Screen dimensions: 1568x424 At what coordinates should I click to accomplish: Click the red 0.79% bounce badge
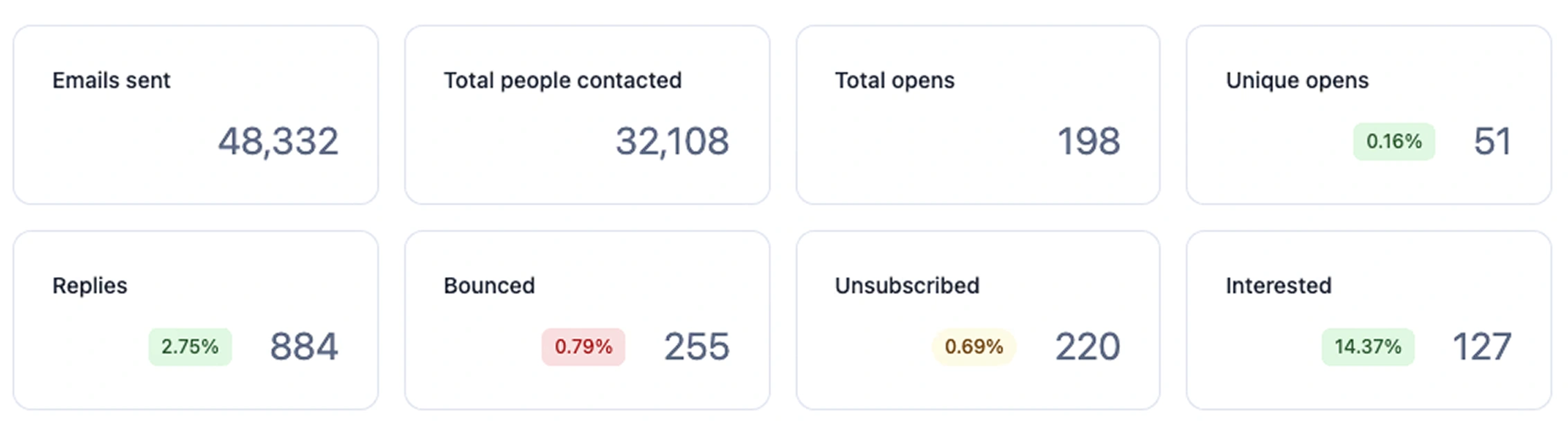tap(583, 346)
